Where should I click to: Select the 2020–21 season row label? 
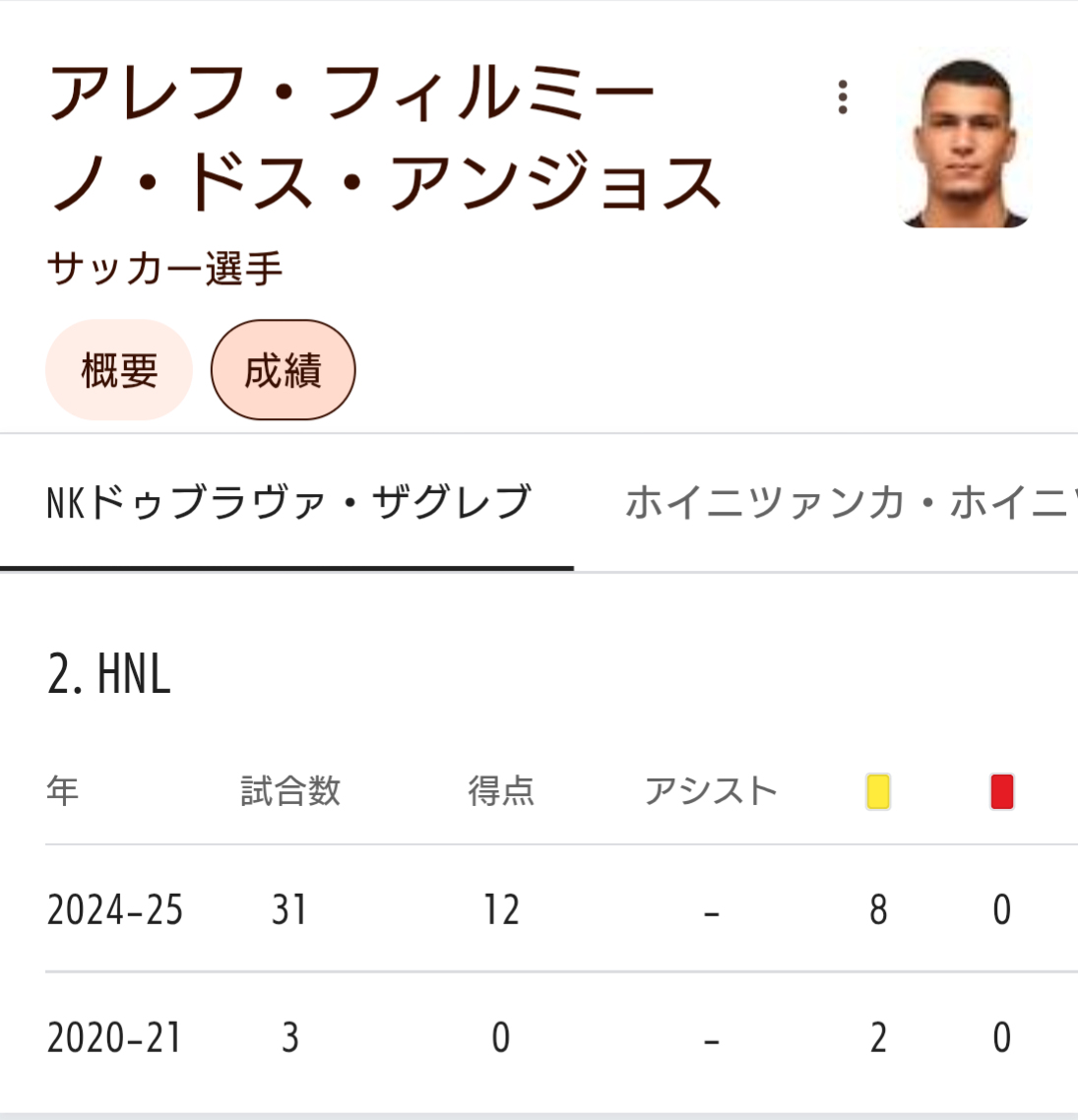click(115, 1037)
